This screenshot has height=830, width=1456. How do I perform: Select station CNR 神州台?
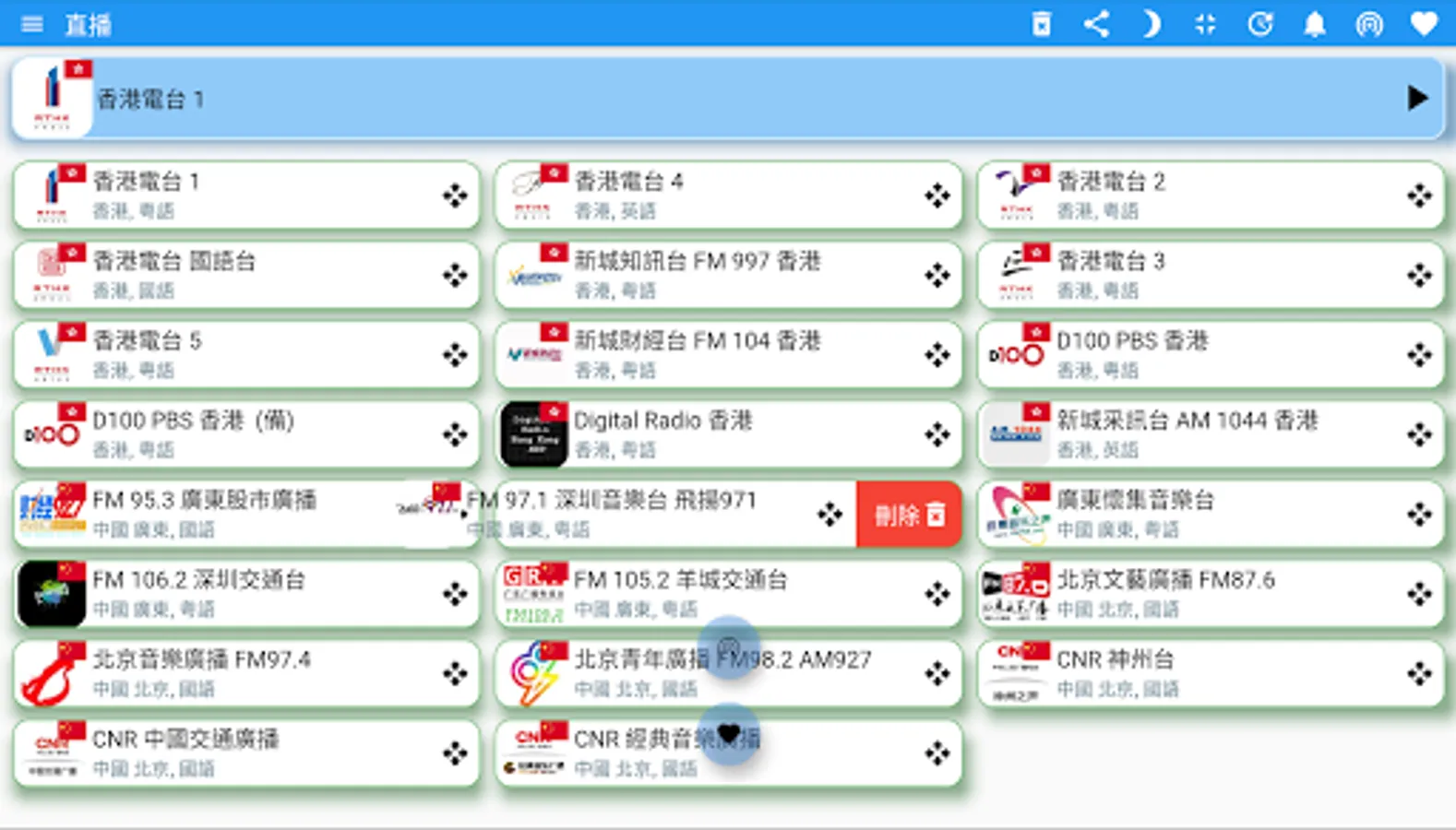pos(1211,674)
